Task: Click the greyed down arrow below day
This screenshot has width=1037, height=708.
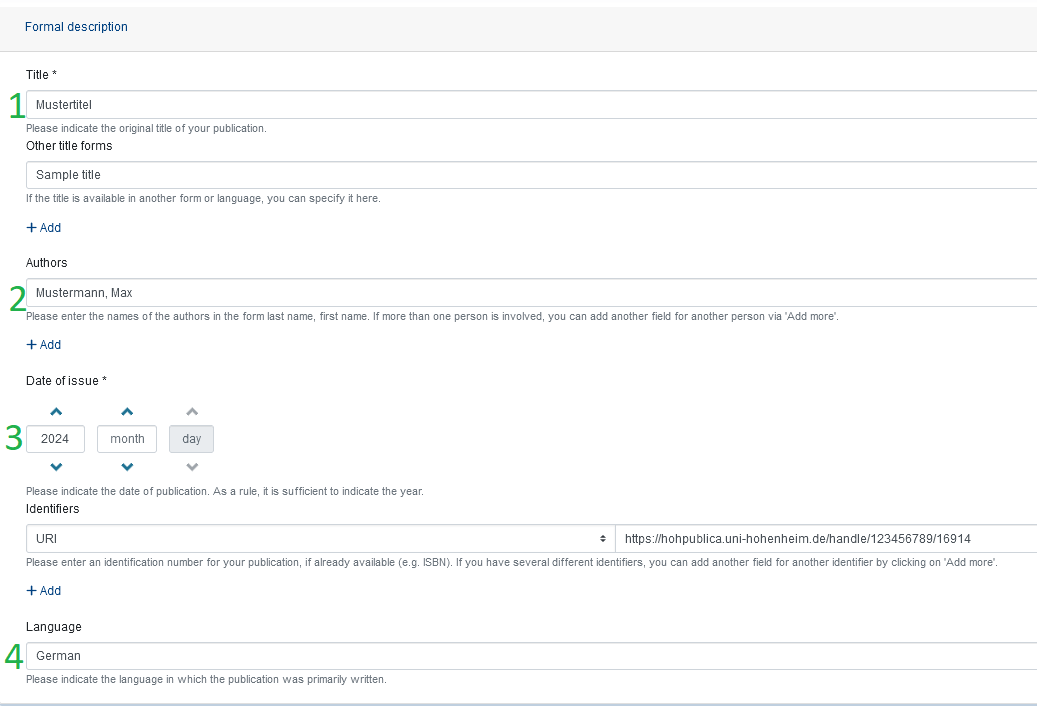Action: (x=192, y=467)
